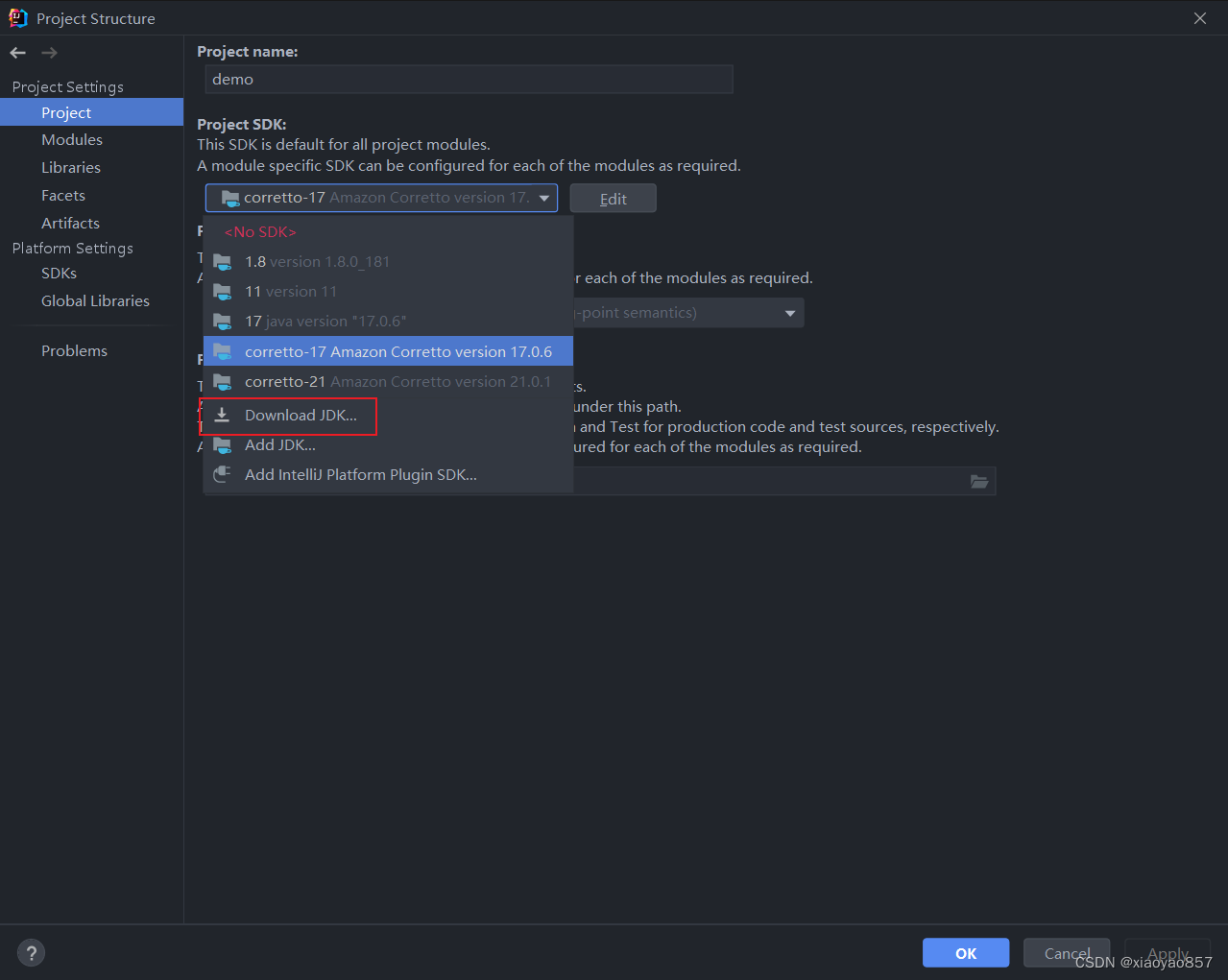The height and width of the screenshot is (980, 1228).
Task: Click the Cancel button
Action: click(x=1067, y=953)
